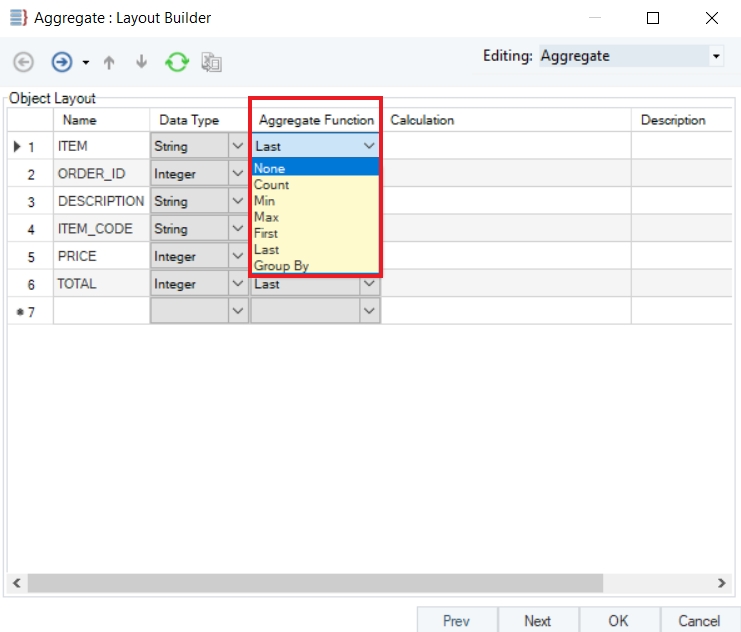The width and height of the screenshot is (741, 632).
Task: Select None from the dropdown list
Action: pyautogui.click(x=270, y=168)
